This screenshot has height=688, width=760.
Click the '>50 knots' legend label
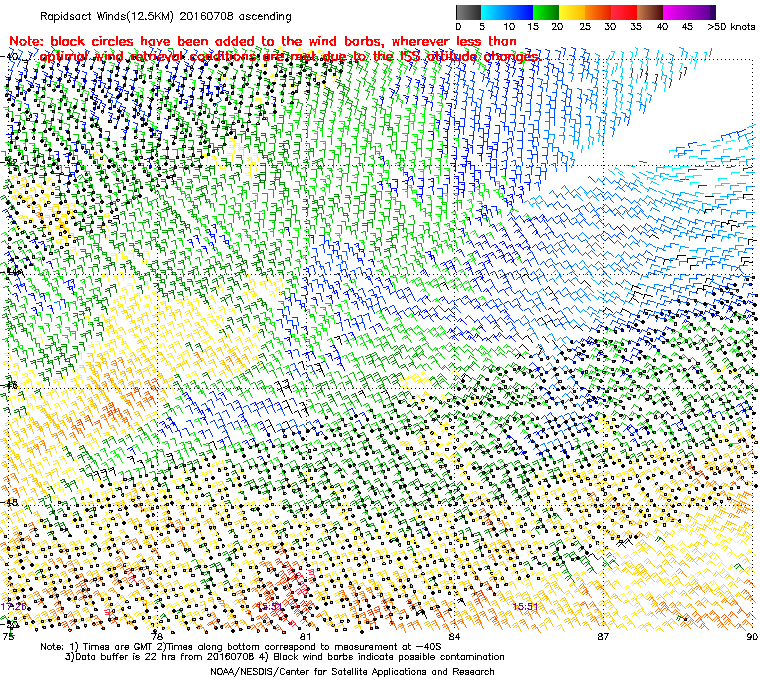pos(731,27)
